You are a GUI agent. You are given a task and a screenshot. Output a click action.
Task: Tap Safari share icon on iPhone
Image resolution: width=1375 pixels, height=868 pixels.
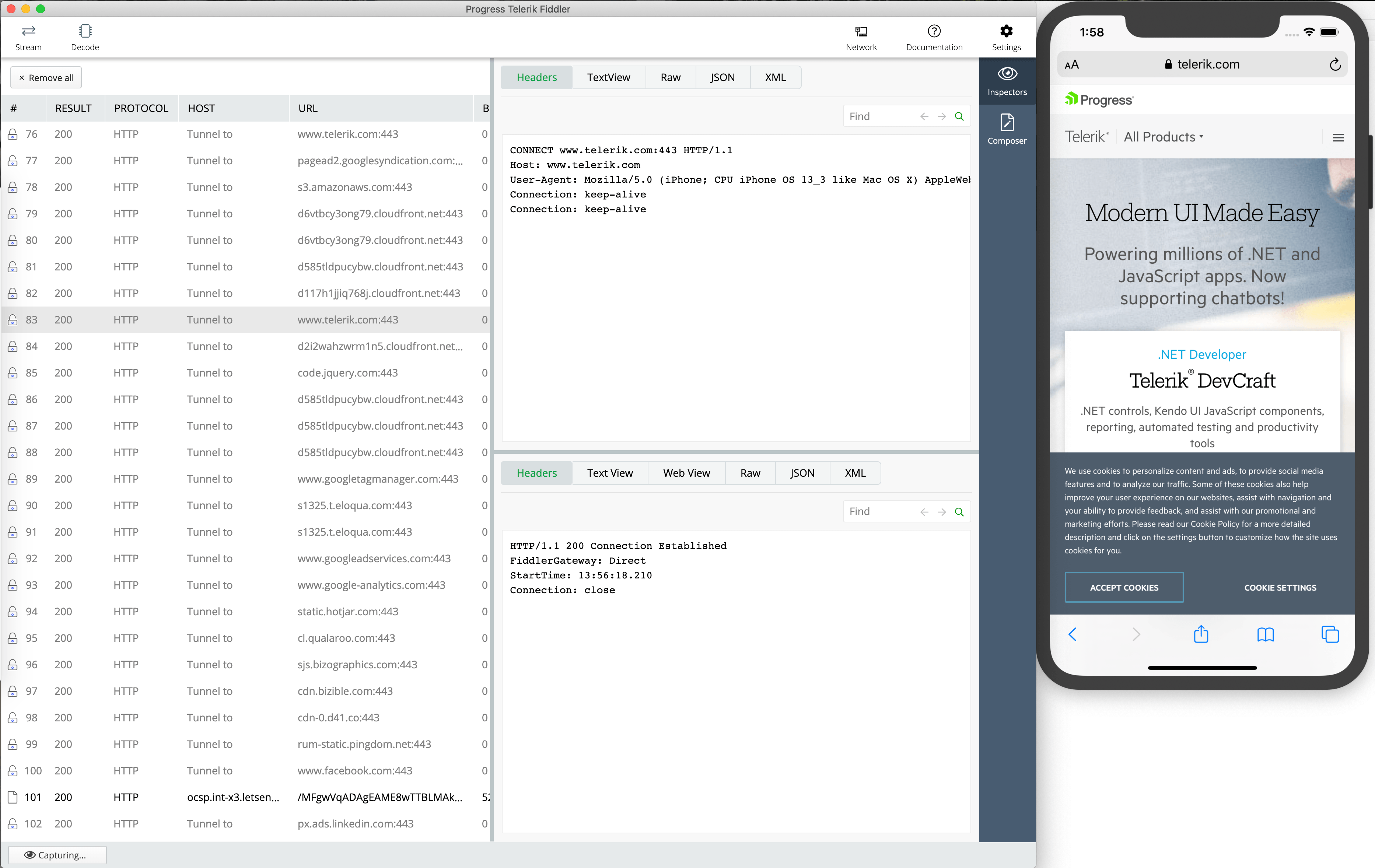[1201, 634]
